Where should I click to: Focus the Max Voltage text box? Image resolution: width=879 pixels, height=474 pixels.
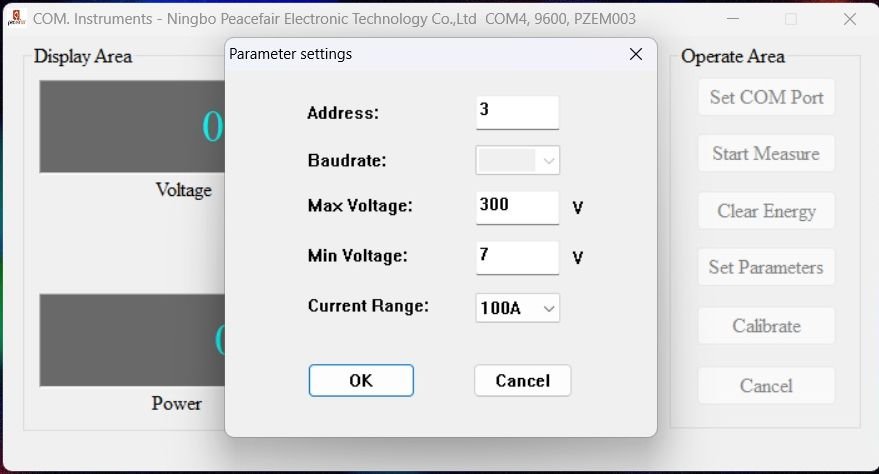(517, 207)
